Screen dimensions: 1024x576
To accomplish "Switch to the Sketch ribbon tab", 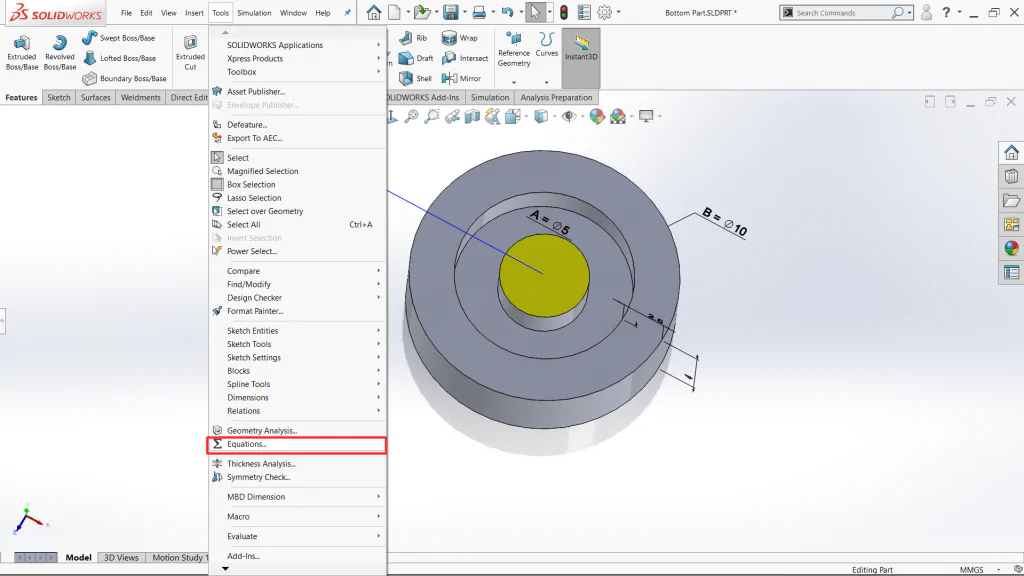I will click(59, 97).
